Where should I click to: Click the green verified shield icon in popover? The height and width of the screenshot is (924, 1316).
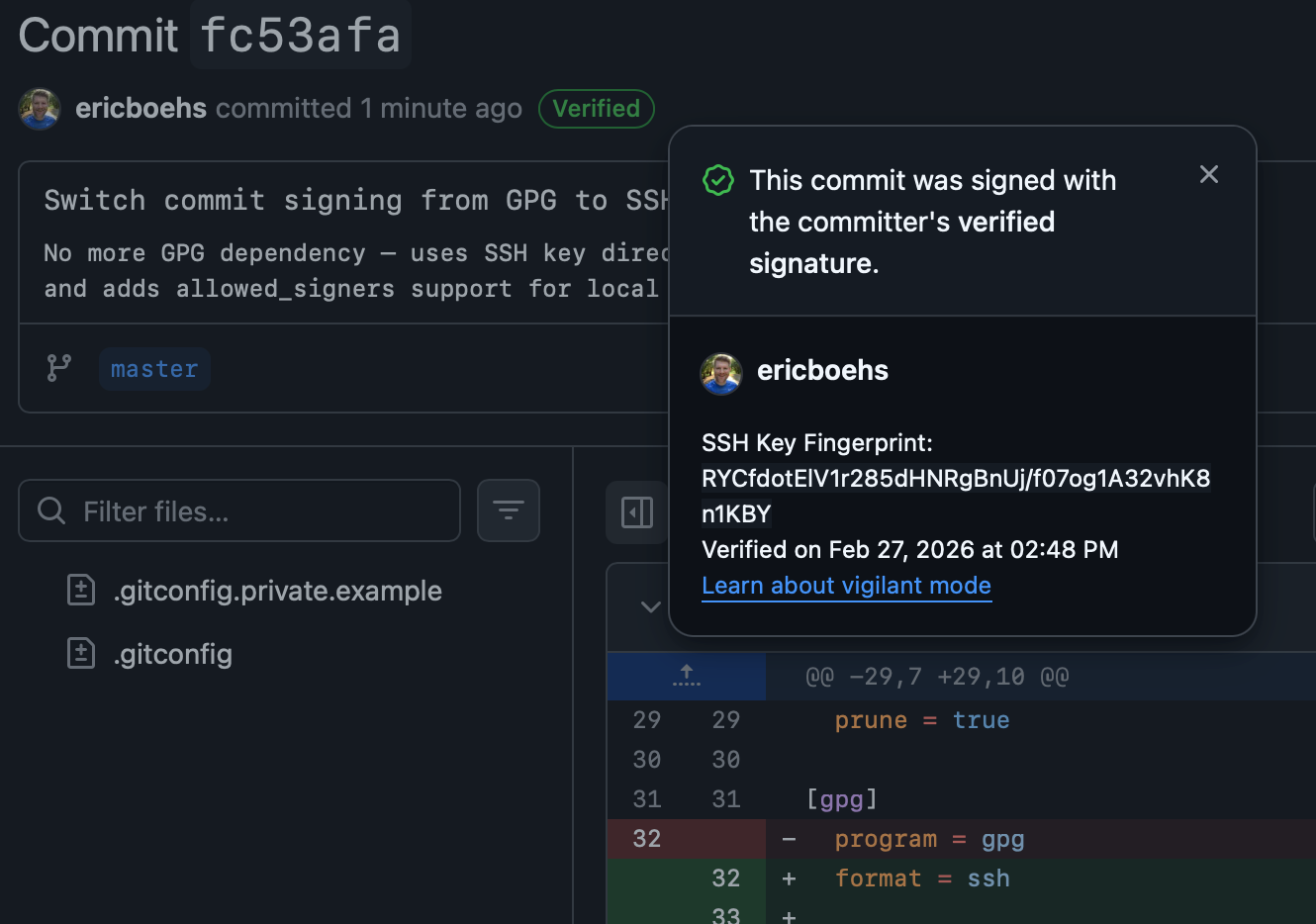[717, 180]
